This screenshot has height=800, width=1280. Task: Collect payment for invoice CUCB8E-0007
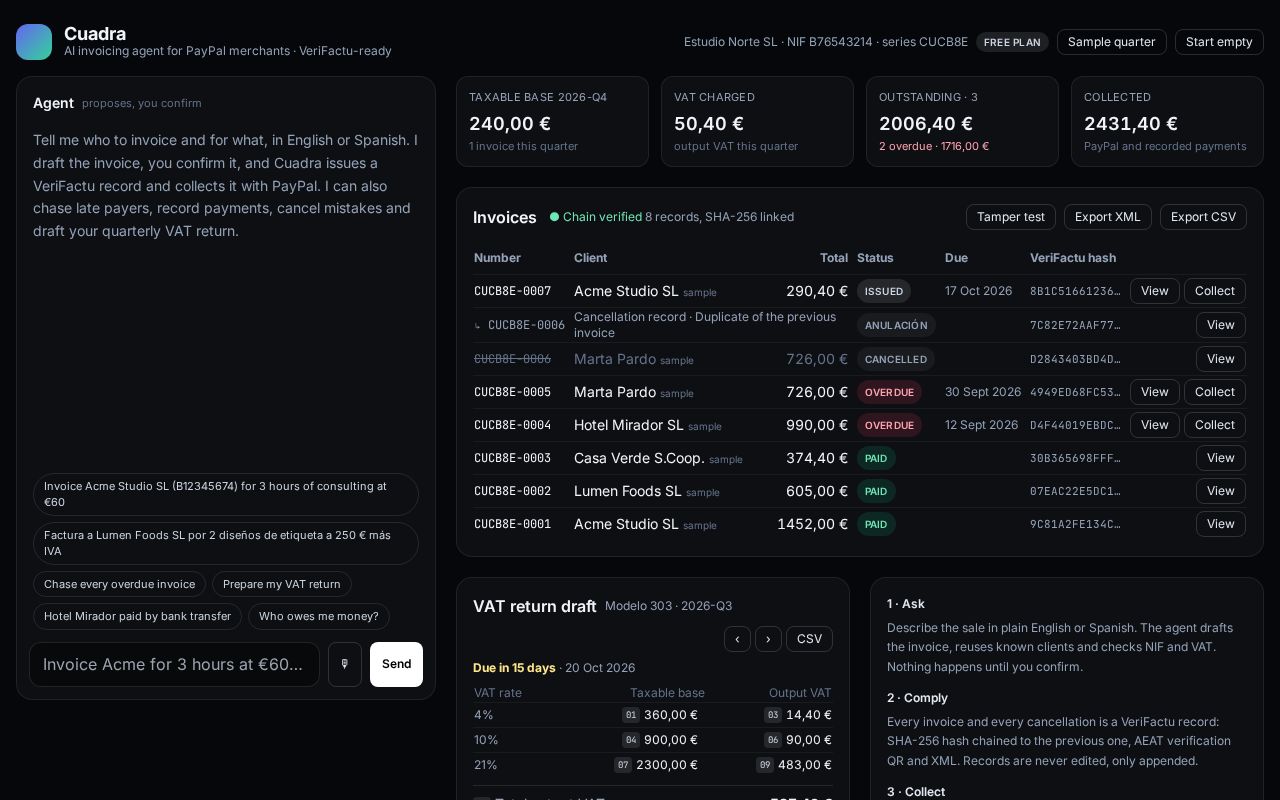(1214, 291)
